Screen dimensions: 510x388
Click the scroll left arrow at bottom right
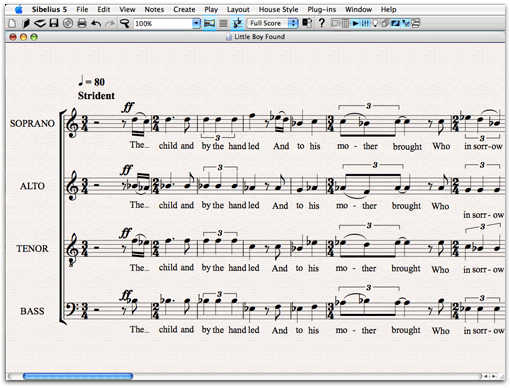click(x=486, y=376)
